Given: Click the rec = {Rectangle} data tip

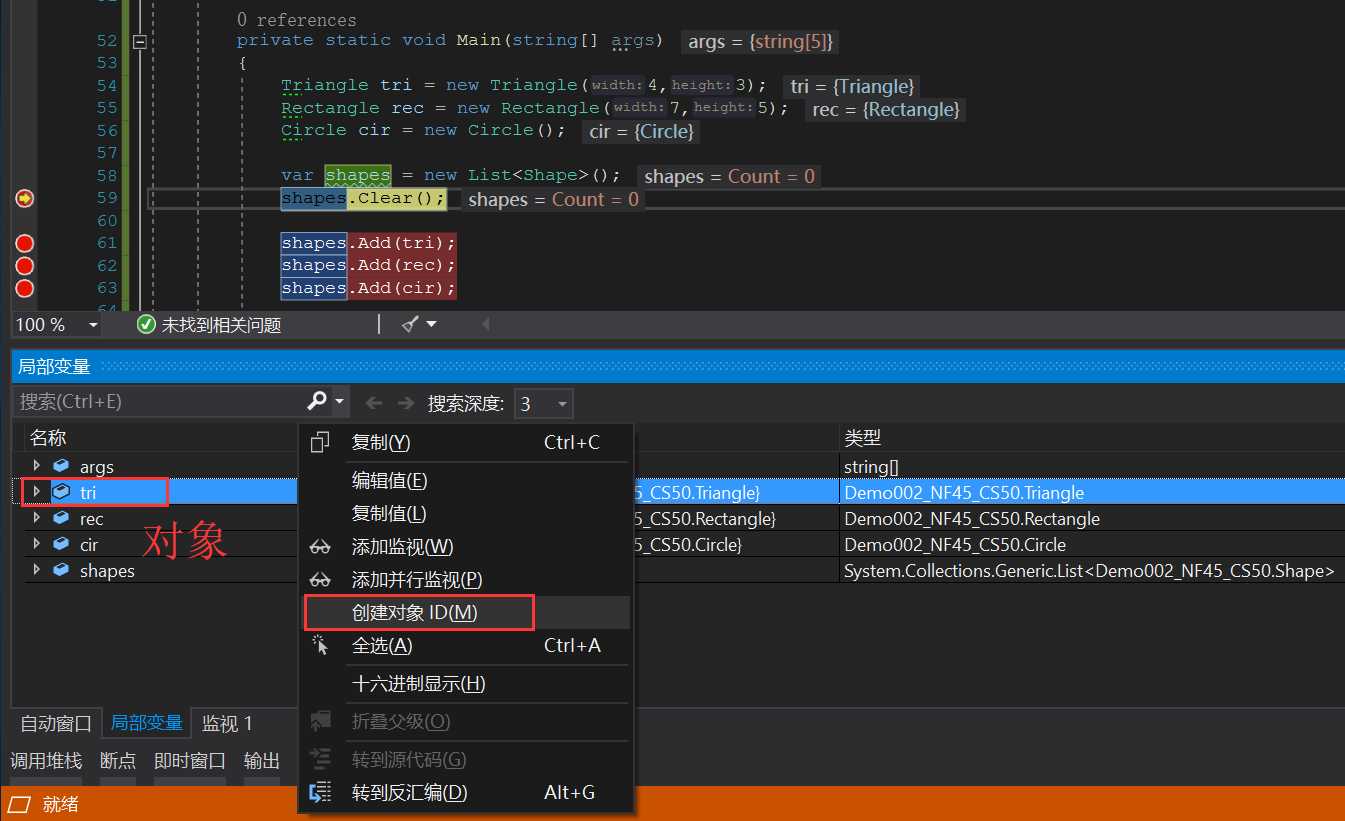Looking at the screenshot, I should tap(886, 110).
